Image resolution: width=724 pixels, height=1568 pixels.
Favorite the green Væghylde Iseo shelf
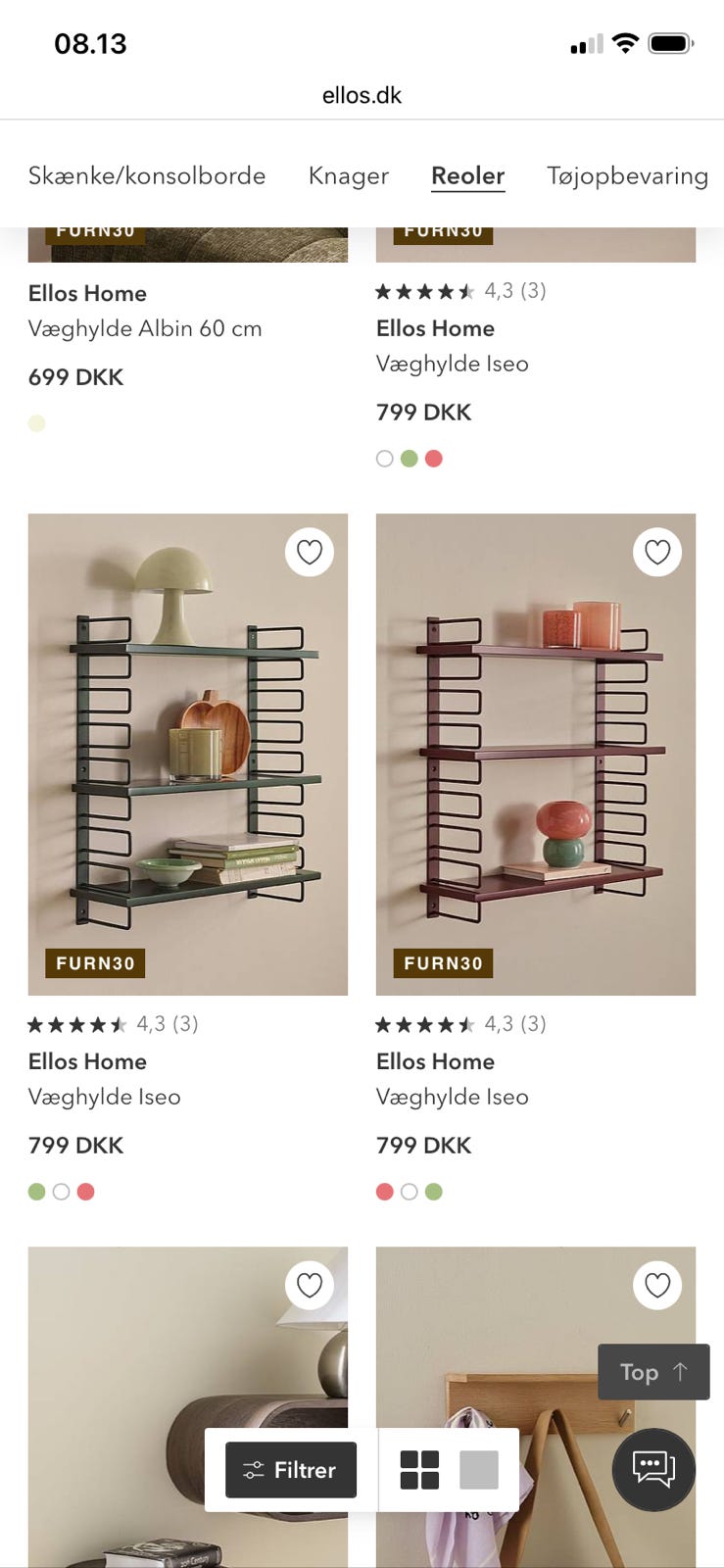(310, 553)
